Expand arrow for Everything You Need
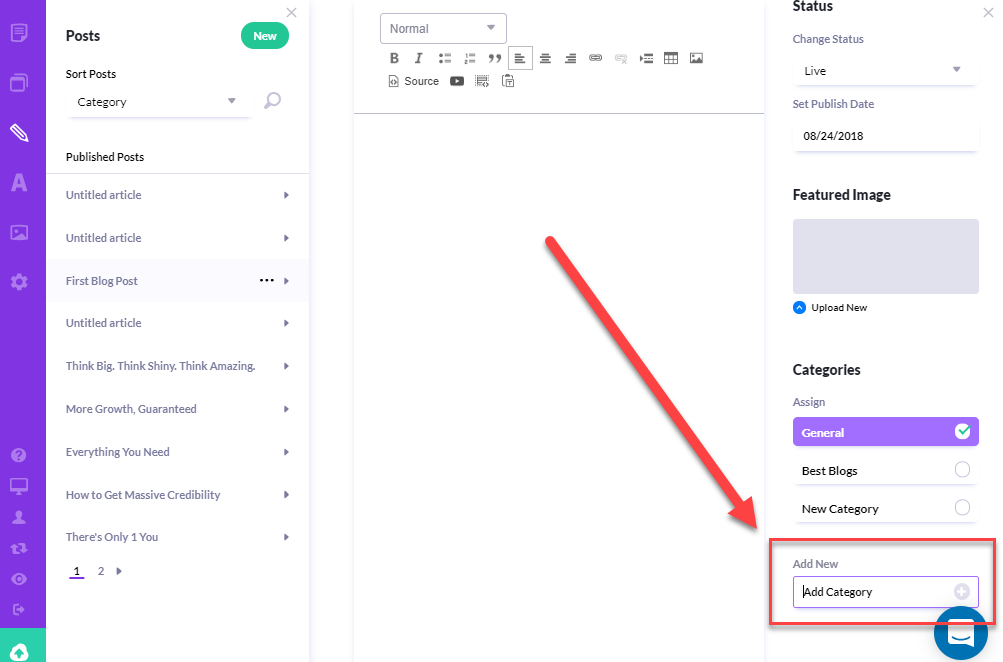The image size is (1003, 662). [x=286, y=452]
